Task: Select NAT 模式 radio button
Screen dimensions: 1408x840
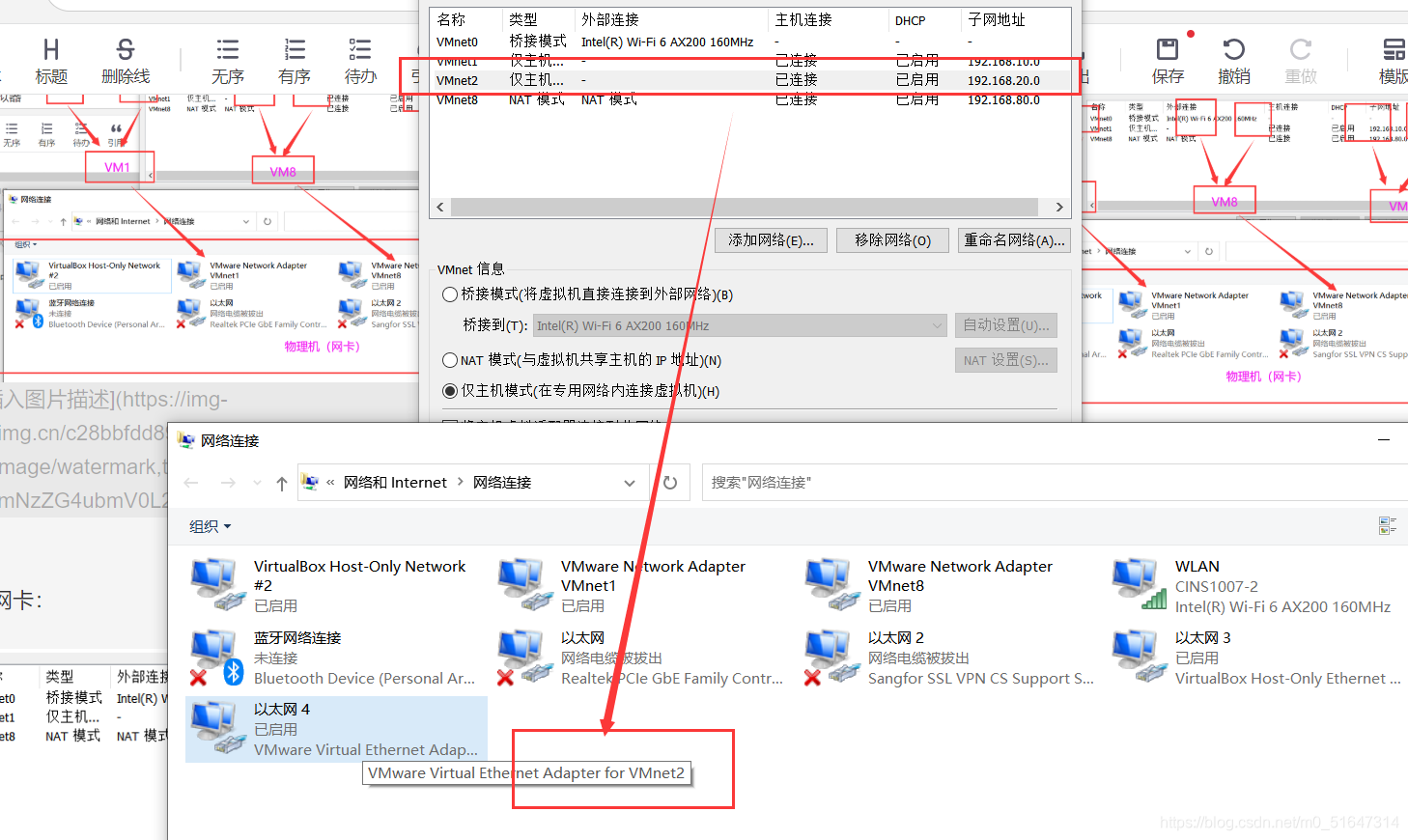Action: pos(450,360)
